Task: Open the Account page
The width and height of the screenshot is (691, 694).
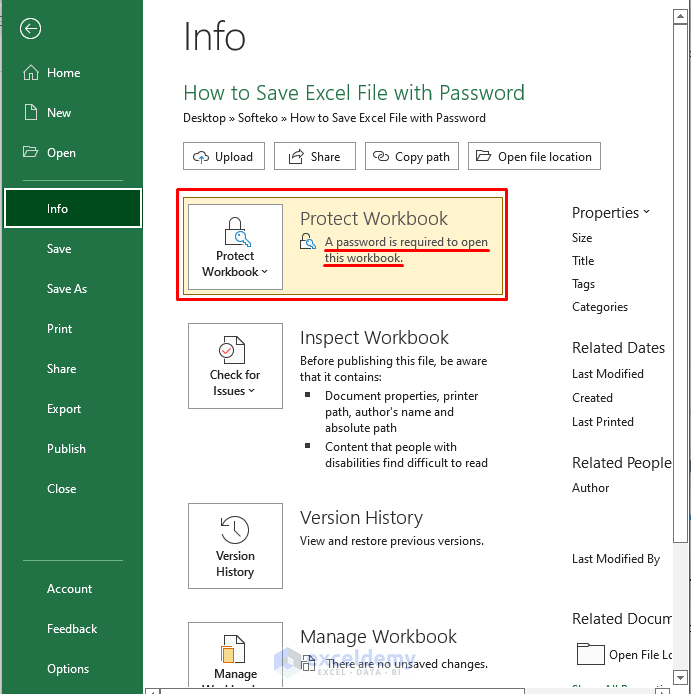Action: 70,589
